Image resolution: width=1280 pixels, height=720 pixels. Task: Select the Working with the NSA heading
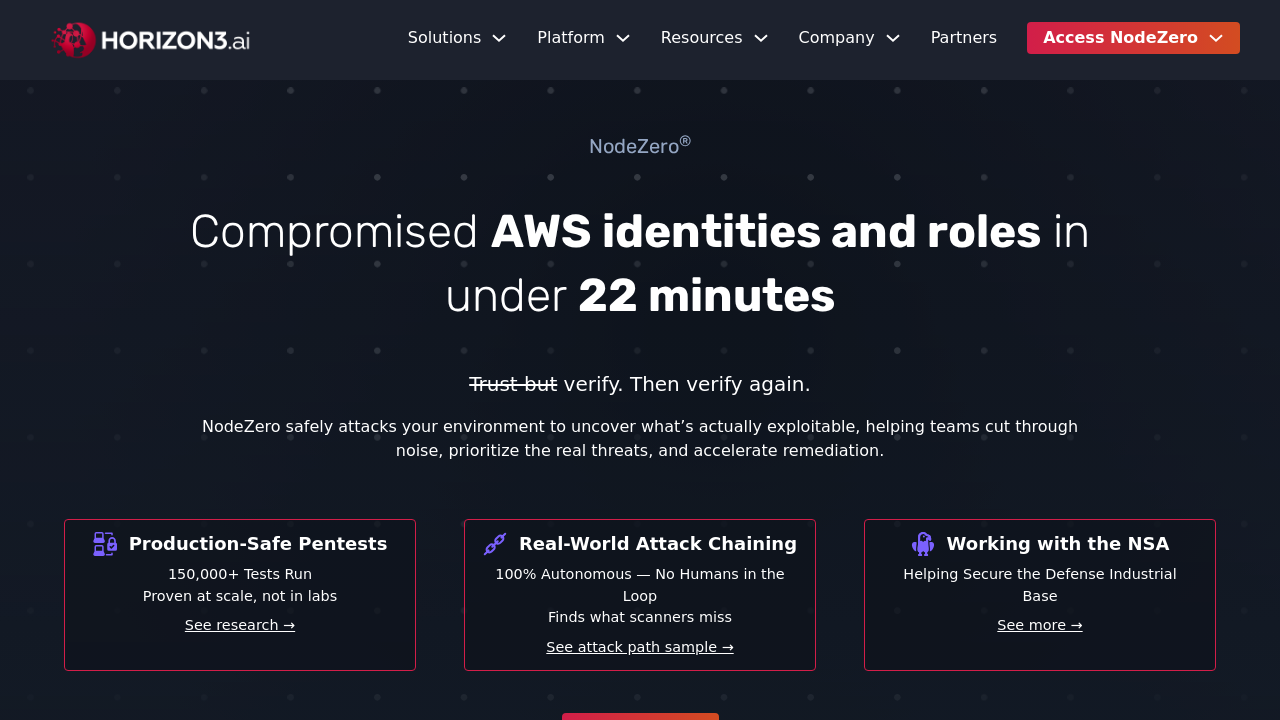point(1057,544)
